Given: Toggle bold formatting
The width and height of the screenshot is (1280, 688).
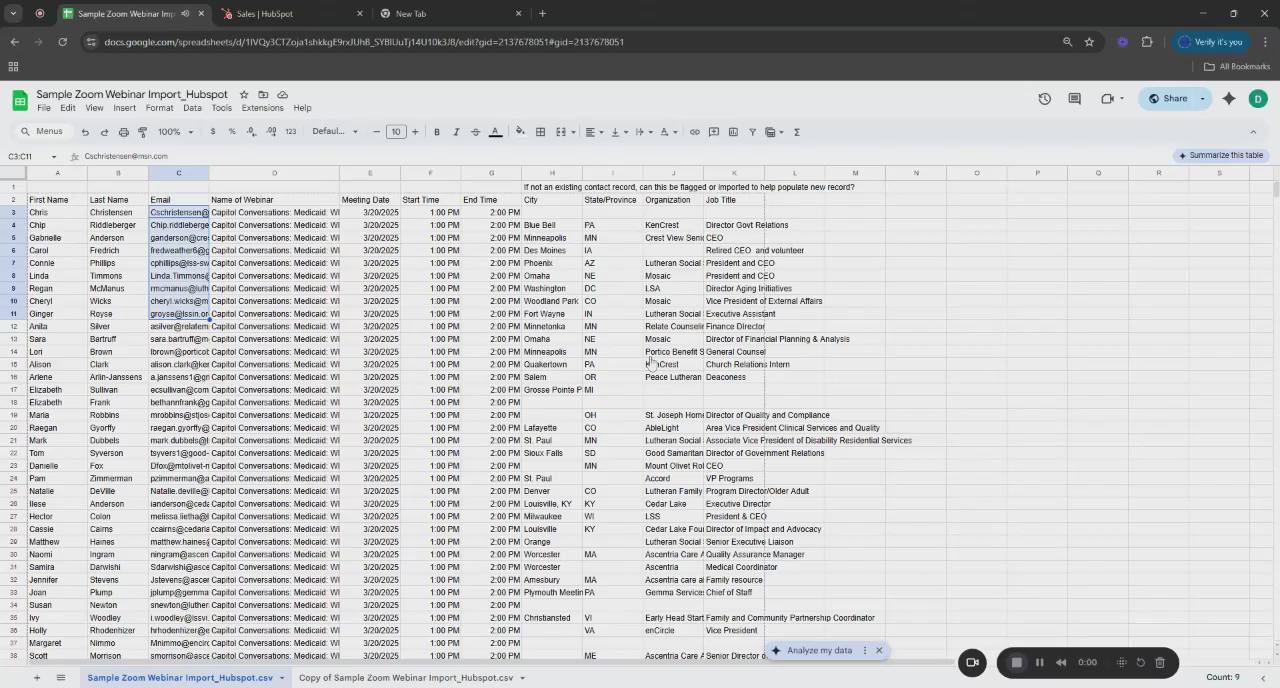Looking at the screenshot, I should [x=437, y=132].
